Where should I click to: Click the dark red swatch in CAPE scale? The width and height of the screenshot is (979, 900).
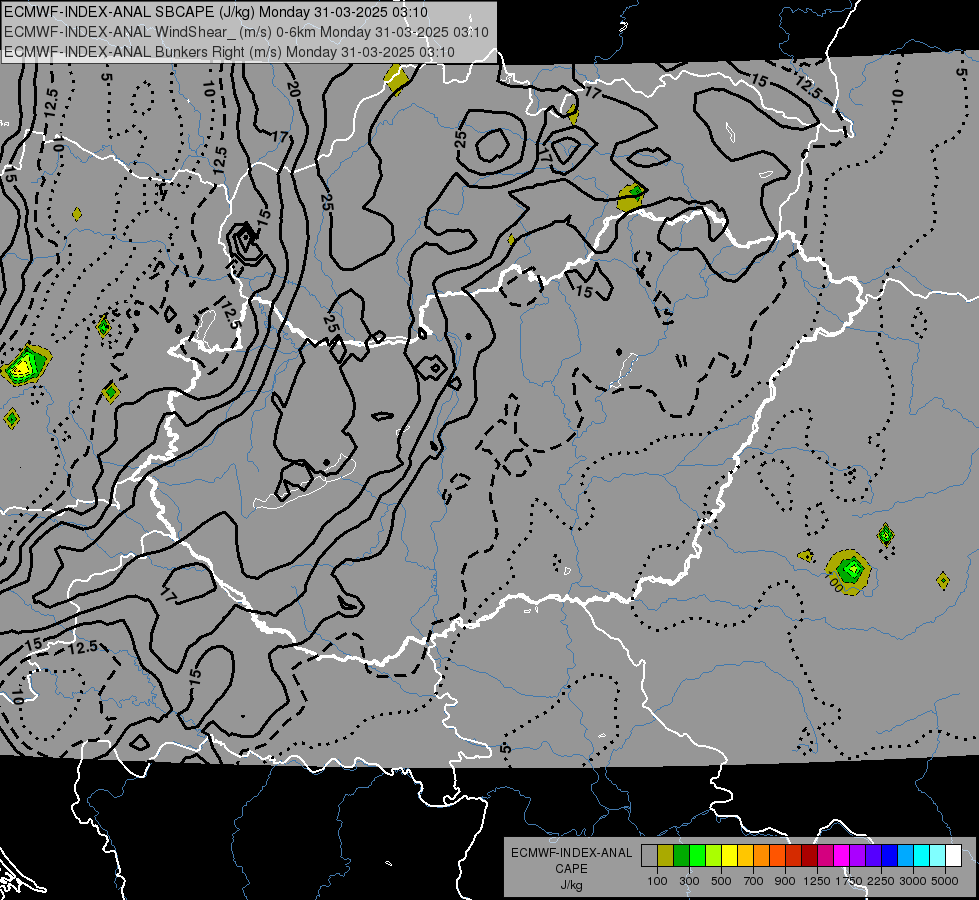810,855
